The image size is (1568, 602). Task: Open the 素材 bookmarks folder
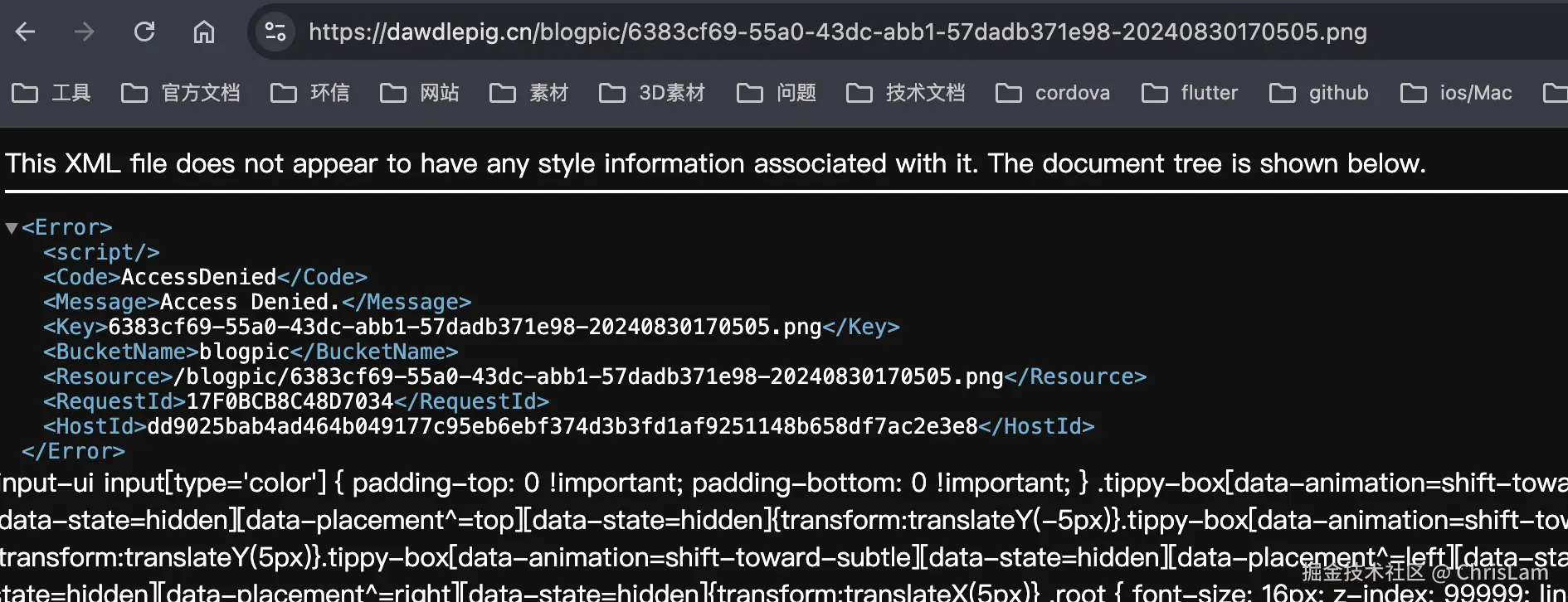tap(529, 93)
